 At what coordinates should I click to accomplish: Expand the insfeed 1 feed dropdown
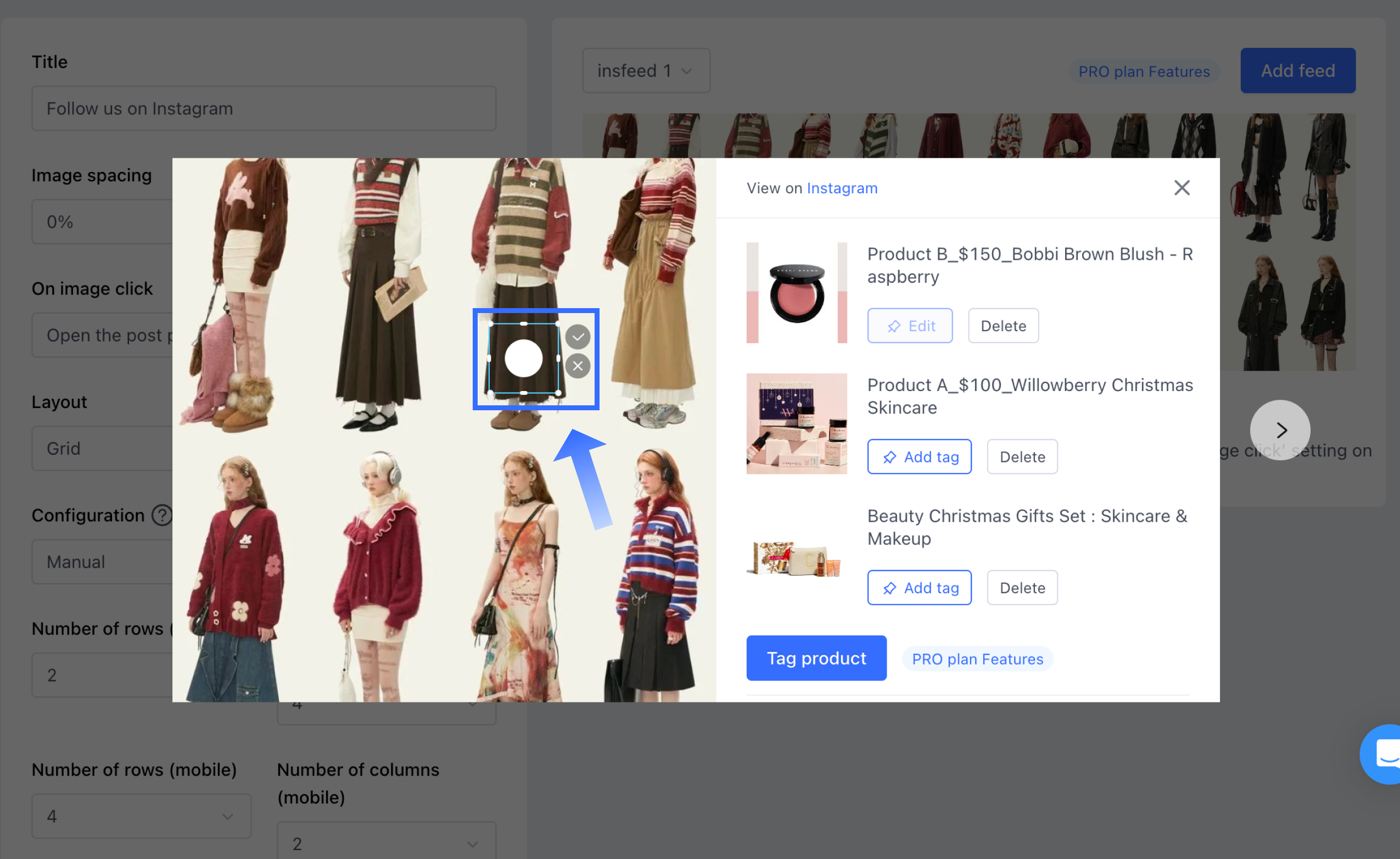click(x=646, y=71)
